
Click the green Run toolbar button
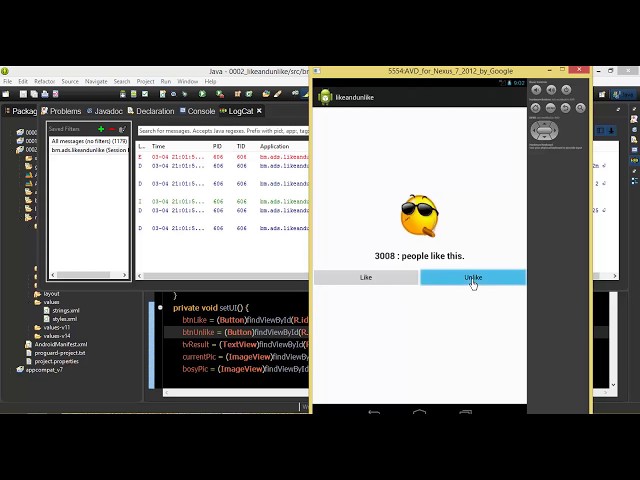click(202, 94)
